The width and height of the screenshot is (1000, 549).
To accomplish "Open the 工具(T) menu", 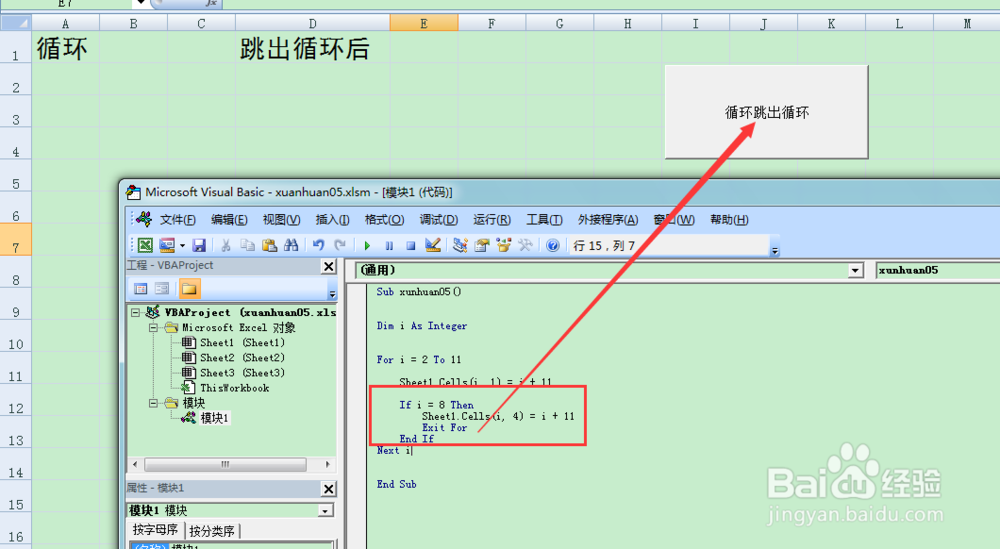I will point(544,220).
